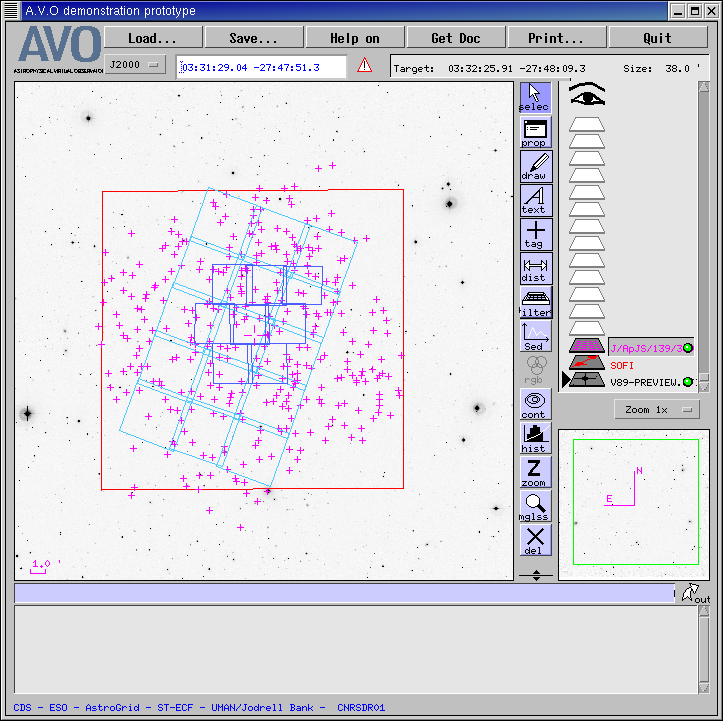Toggle the SOFI field-of-view plane
Viewport: 723px width, 721px height.
coord(622,365)
